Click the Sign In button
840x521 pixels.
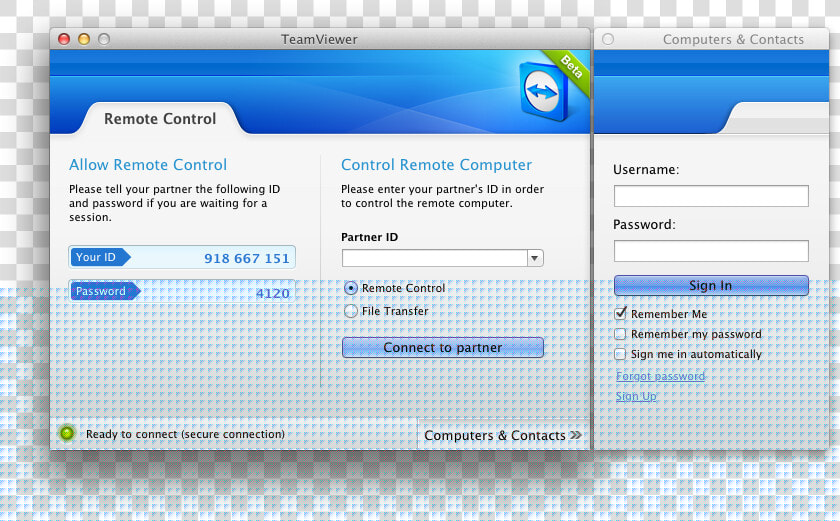click(x=711, y=285)
